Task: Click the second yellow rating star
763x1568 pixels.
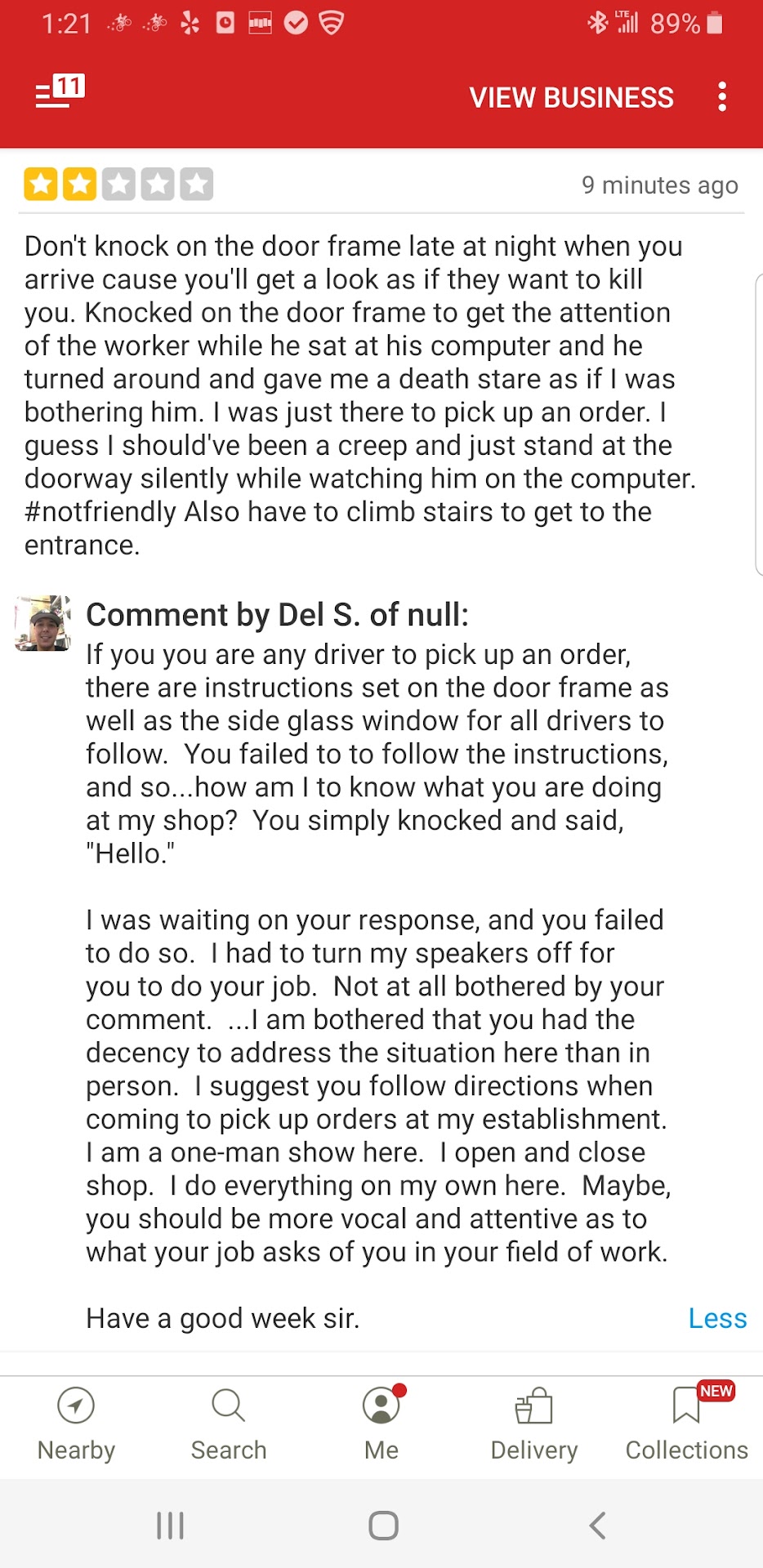Action: coord(80,185)
